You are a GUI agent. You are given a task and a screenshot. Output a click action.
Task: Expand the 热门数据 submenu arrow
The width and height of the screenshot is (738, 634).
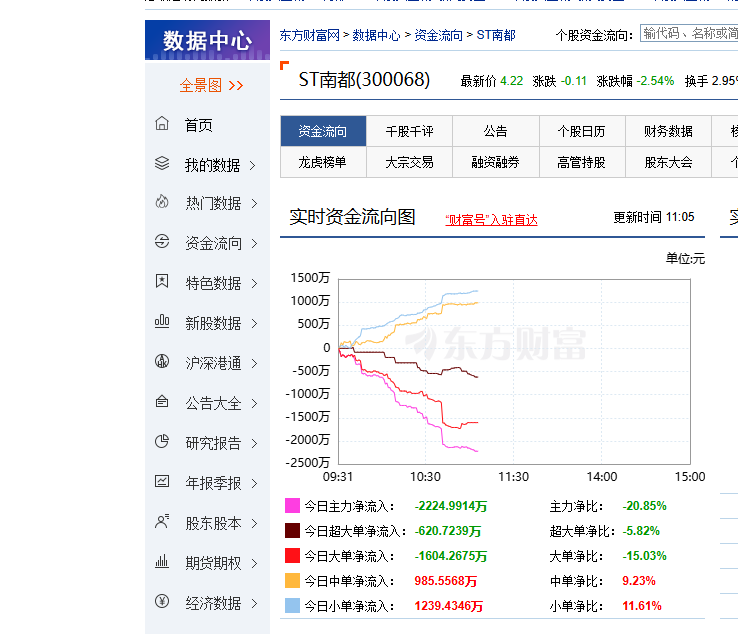tap(254, 203)
